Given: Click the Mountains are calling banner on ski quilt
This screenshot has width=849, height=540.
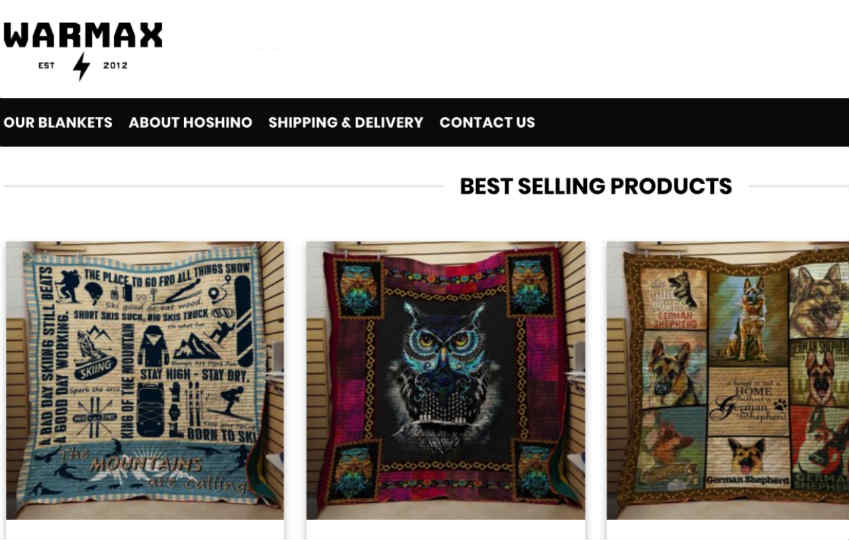Looking at the screenshot, I should tap(143, 470).
